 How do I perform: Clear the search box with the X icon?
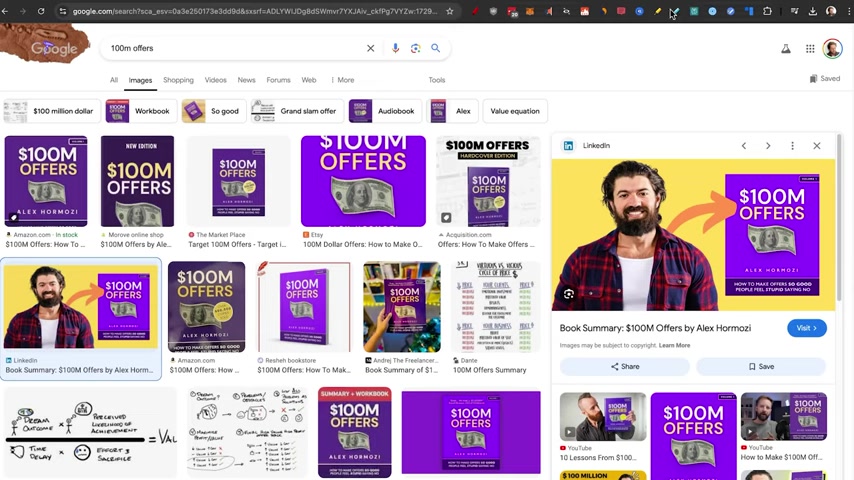370,48
